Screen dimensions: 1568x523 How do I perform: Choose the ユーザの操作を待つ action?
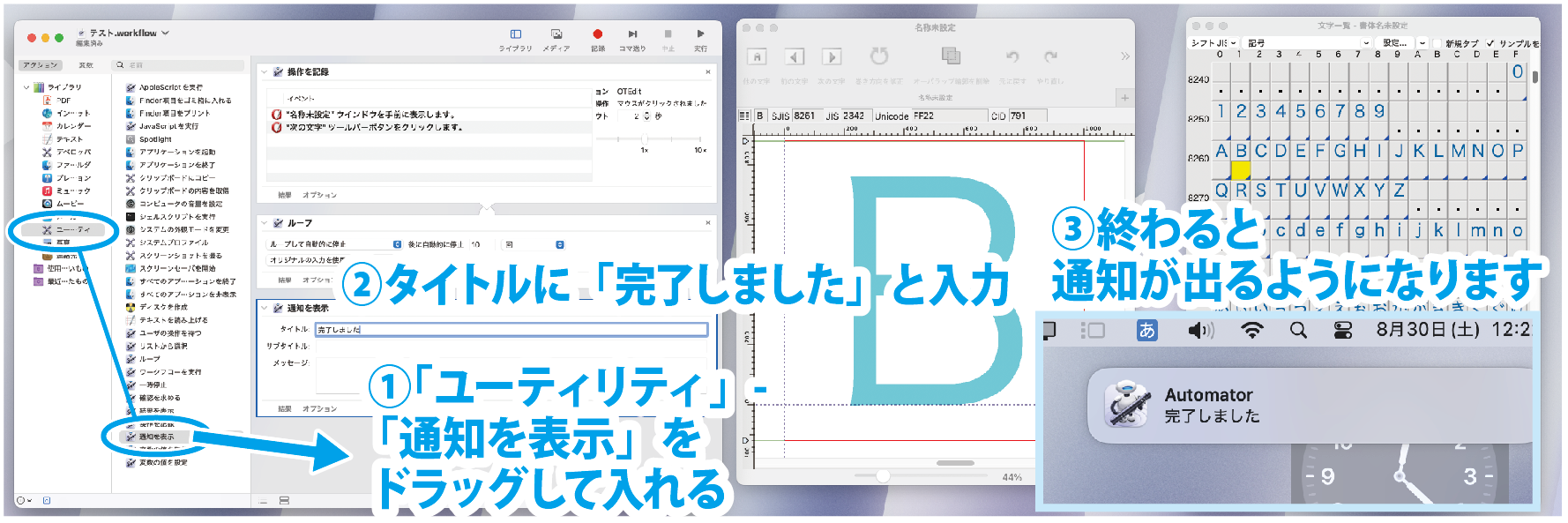click(164, 333)
